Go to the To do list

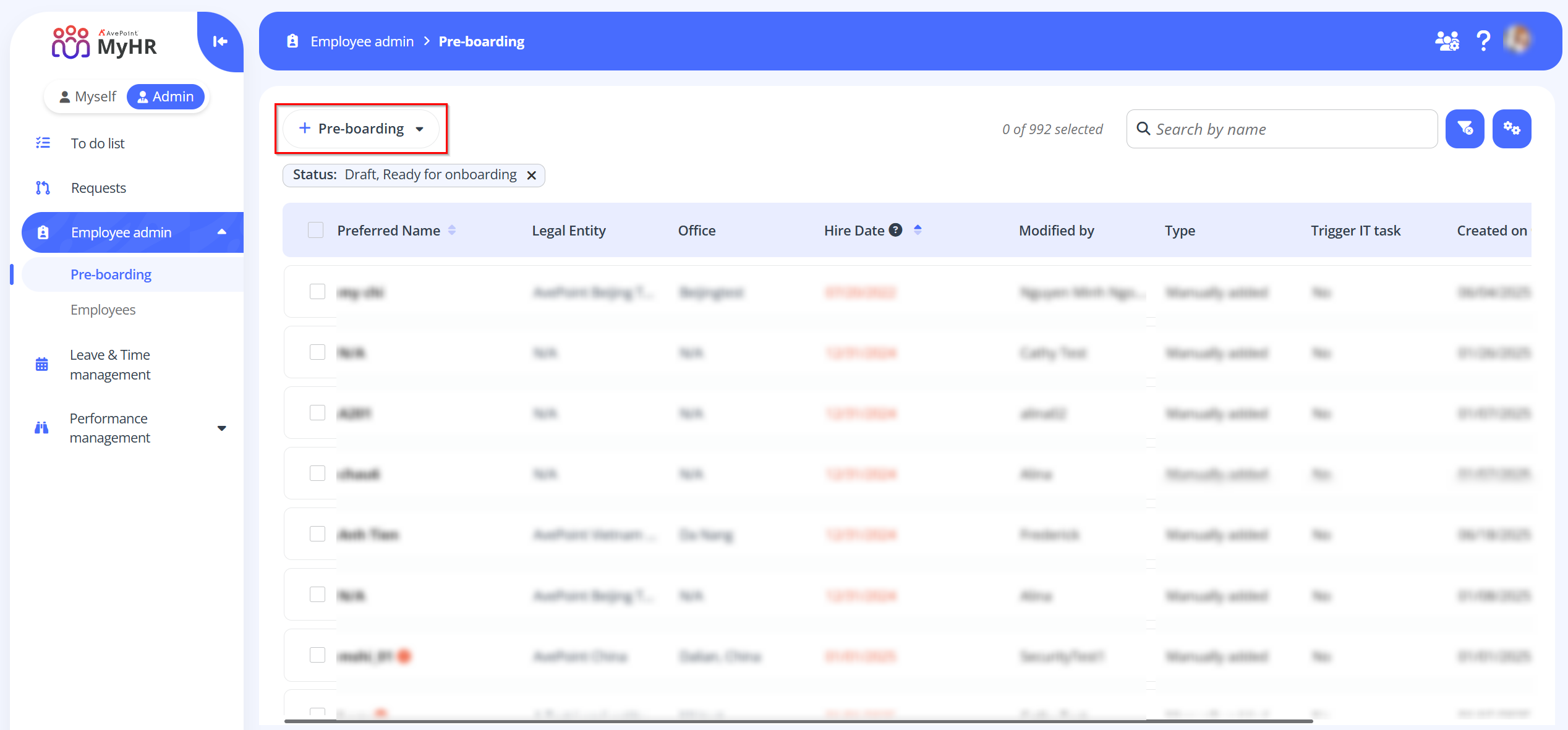[x=98, y=143]
